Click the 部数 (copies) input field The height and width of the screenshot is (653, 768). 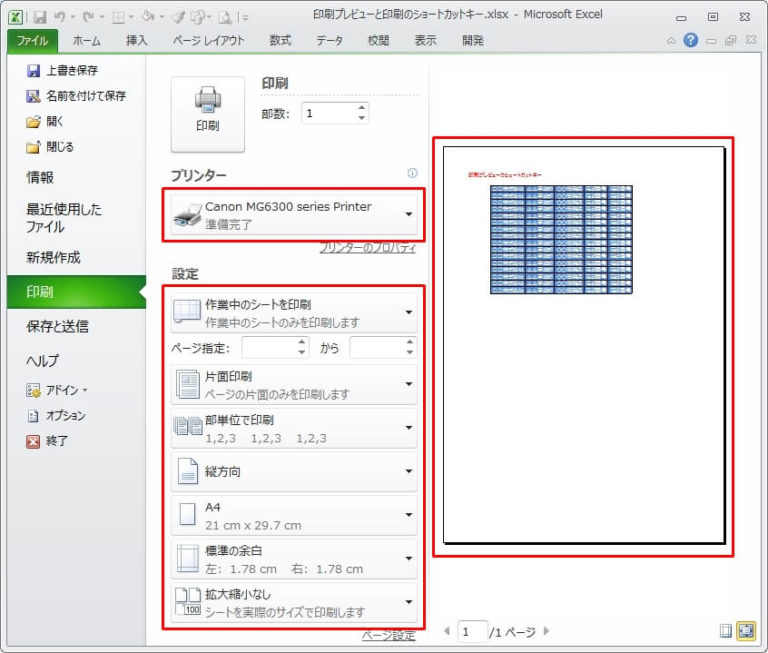[329, 114]
